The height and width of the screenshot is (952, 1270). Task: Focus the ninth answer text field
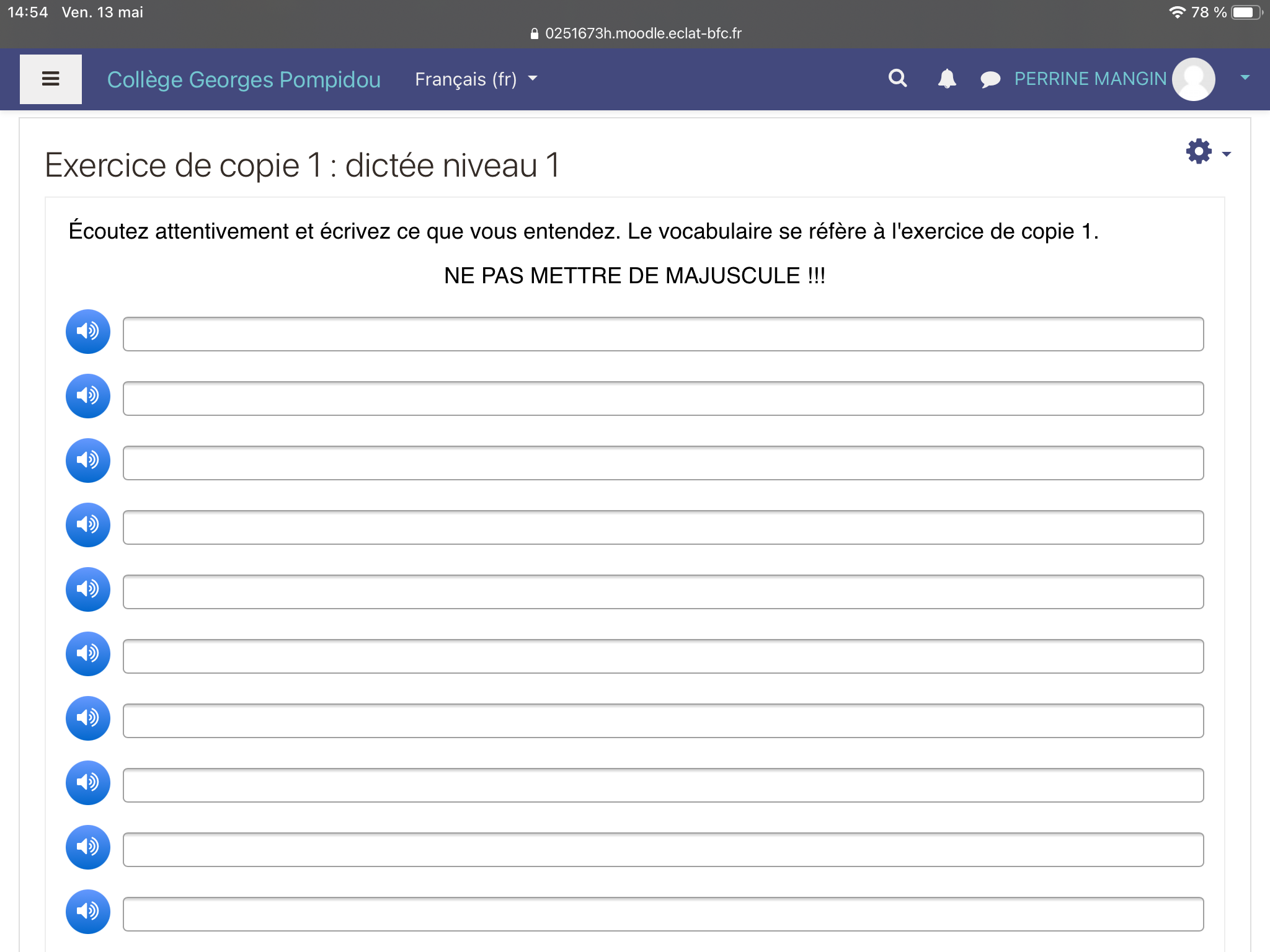pos(663,850)
